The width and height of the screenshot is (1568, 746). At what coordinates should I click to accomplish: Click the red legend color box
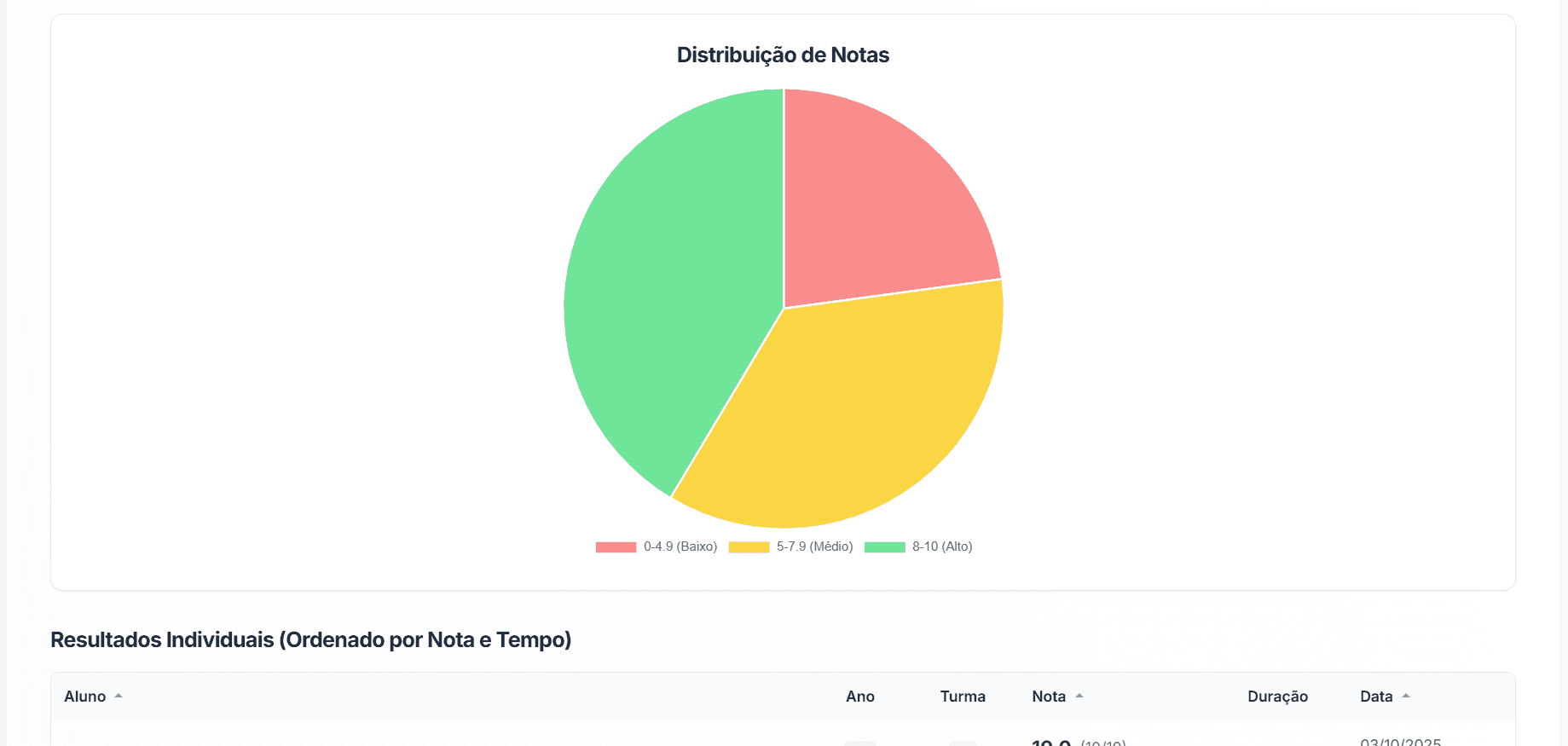pos(616,547)
